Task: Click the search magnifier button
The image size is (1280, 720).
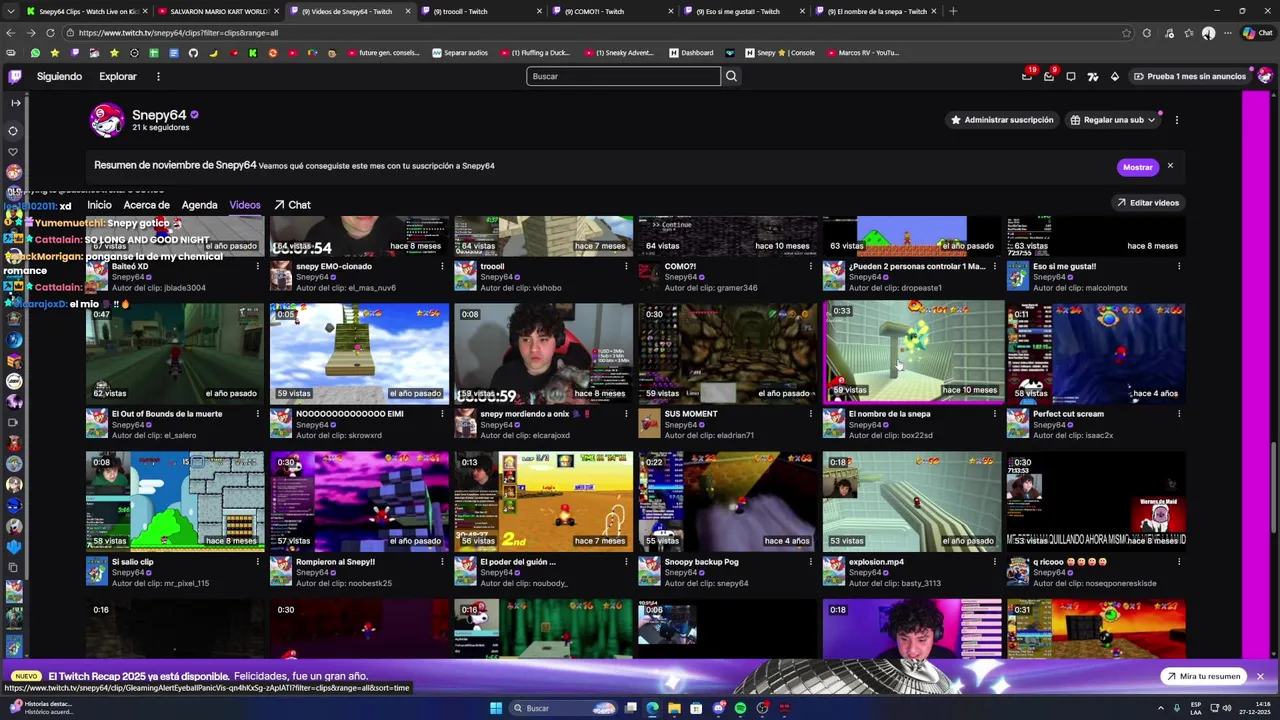Action: click(x=731, y=76)
